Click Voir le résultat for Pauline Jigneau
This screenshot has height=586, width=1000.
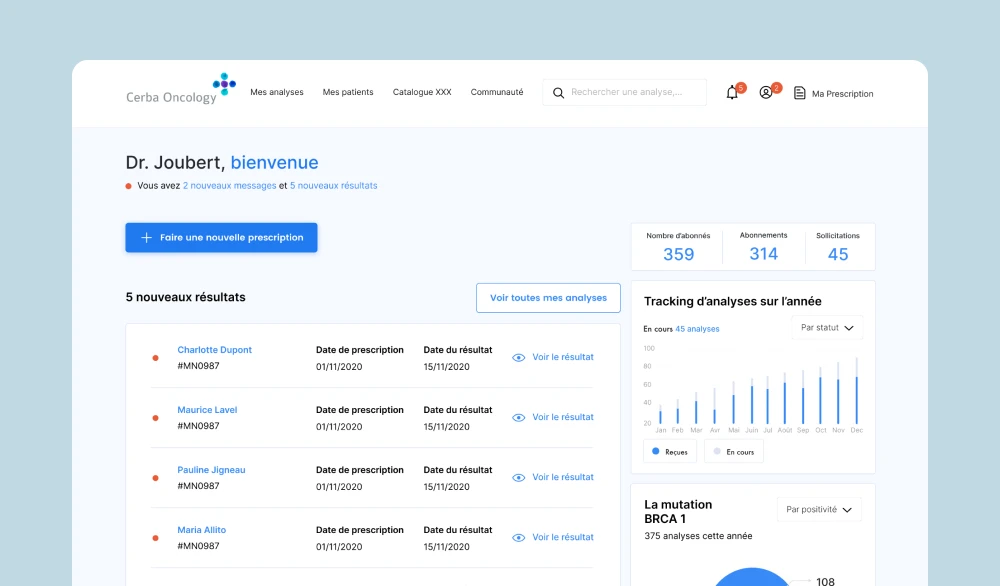[x=563, y=477]
